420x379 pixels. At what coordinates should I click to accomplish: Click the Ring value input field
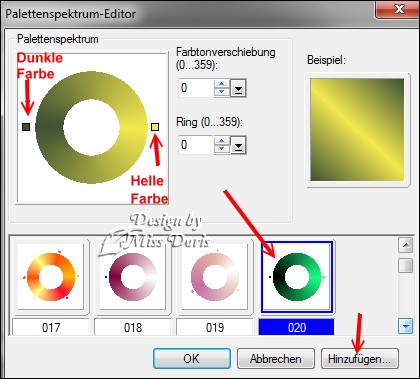click(196, 145)
